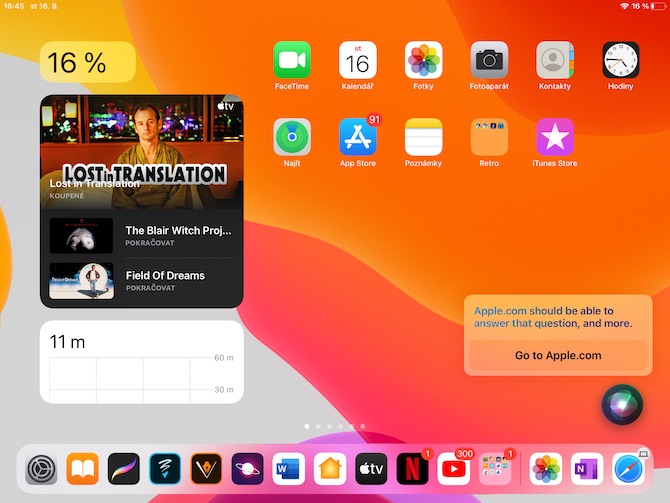
Task: Open the 11 m screen time widget
Action: [x=142, y=362]
